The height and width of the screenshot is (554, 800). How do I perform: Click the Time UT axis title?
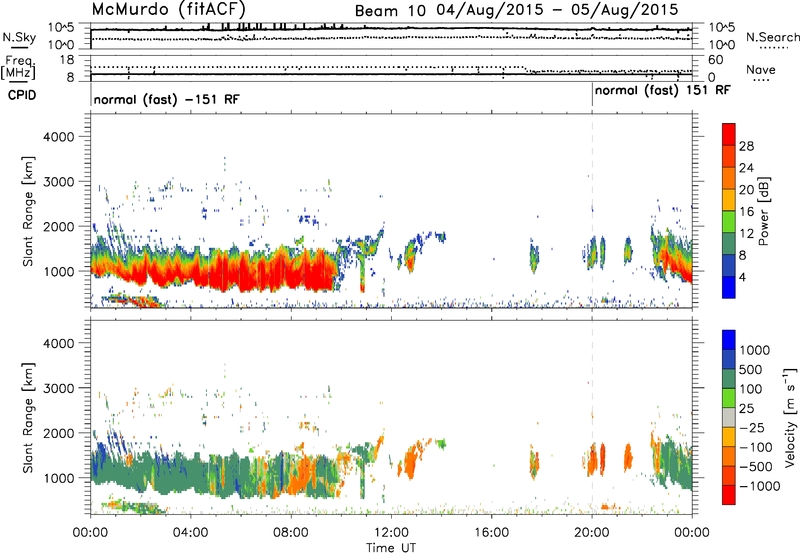[x=391, y=548]
